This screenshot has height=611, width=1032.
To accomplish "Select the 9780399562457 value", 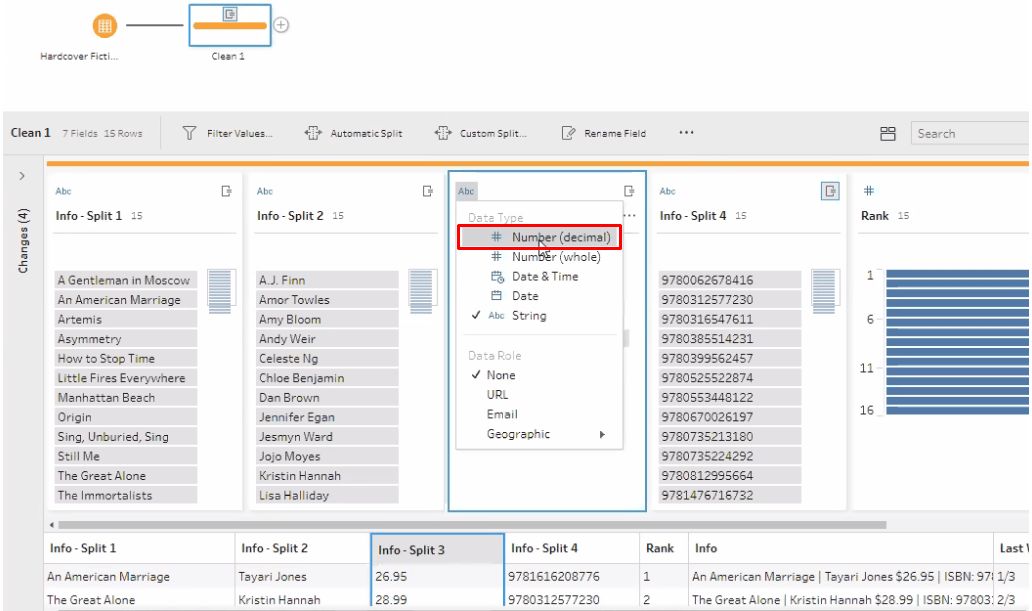I will click(x=730, y=358).
